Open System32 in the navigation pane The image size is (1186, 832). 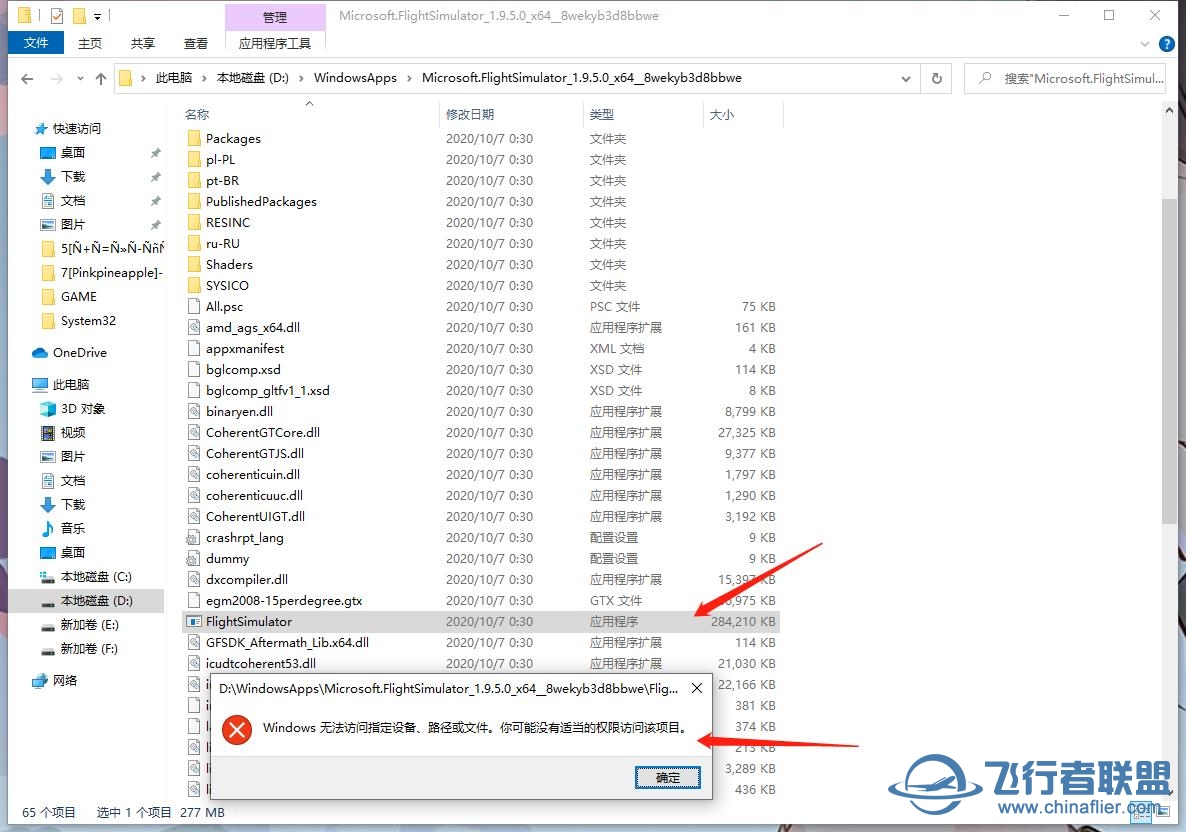[88, 321]
